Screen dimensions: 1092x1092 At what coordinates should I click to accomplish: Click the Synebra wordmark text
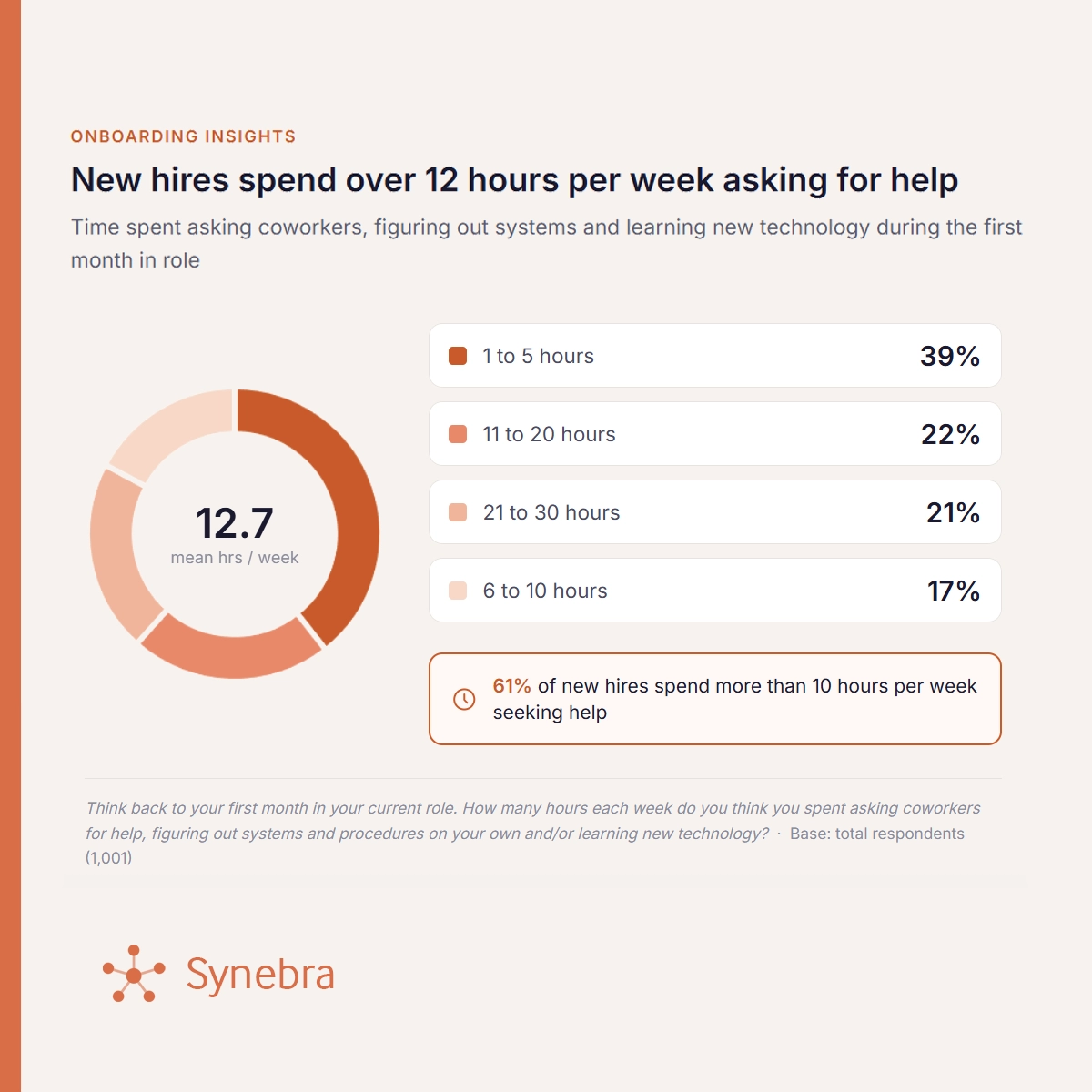pos(260,974)
